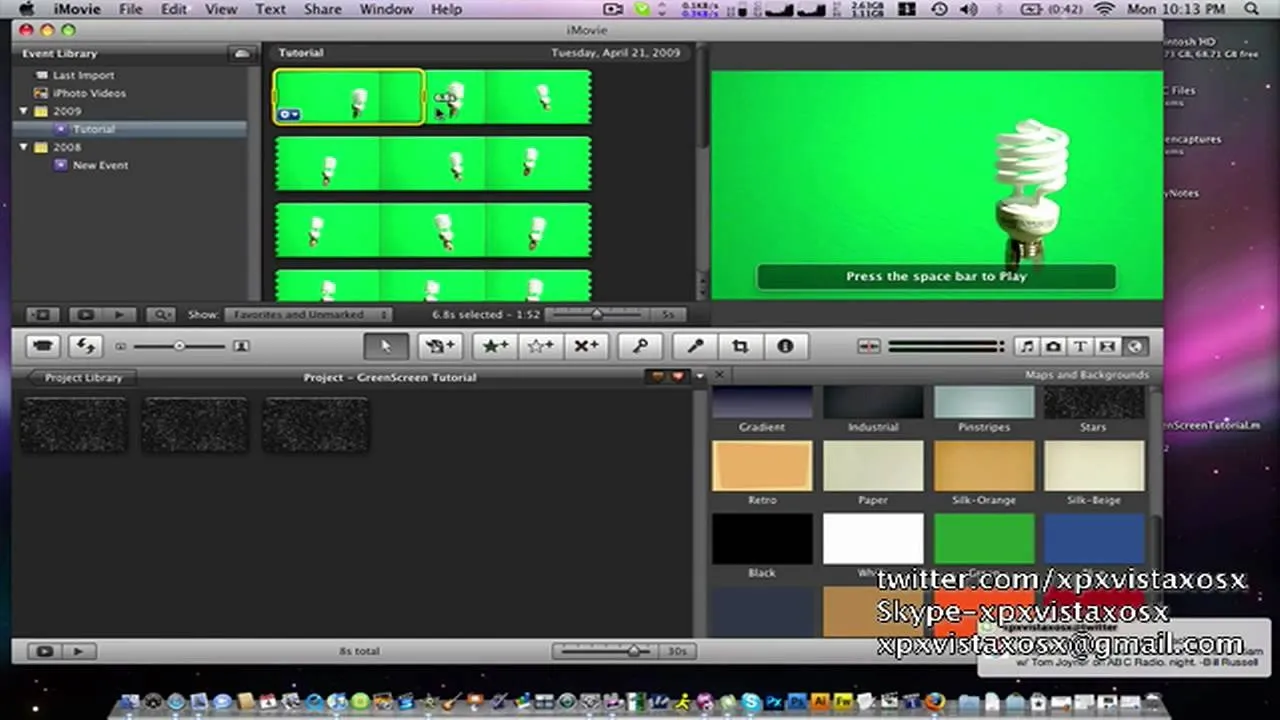The height and width of the screenshot is (720, 1280).
Task: Choose the Black background swatch
Action: point(762,540)
